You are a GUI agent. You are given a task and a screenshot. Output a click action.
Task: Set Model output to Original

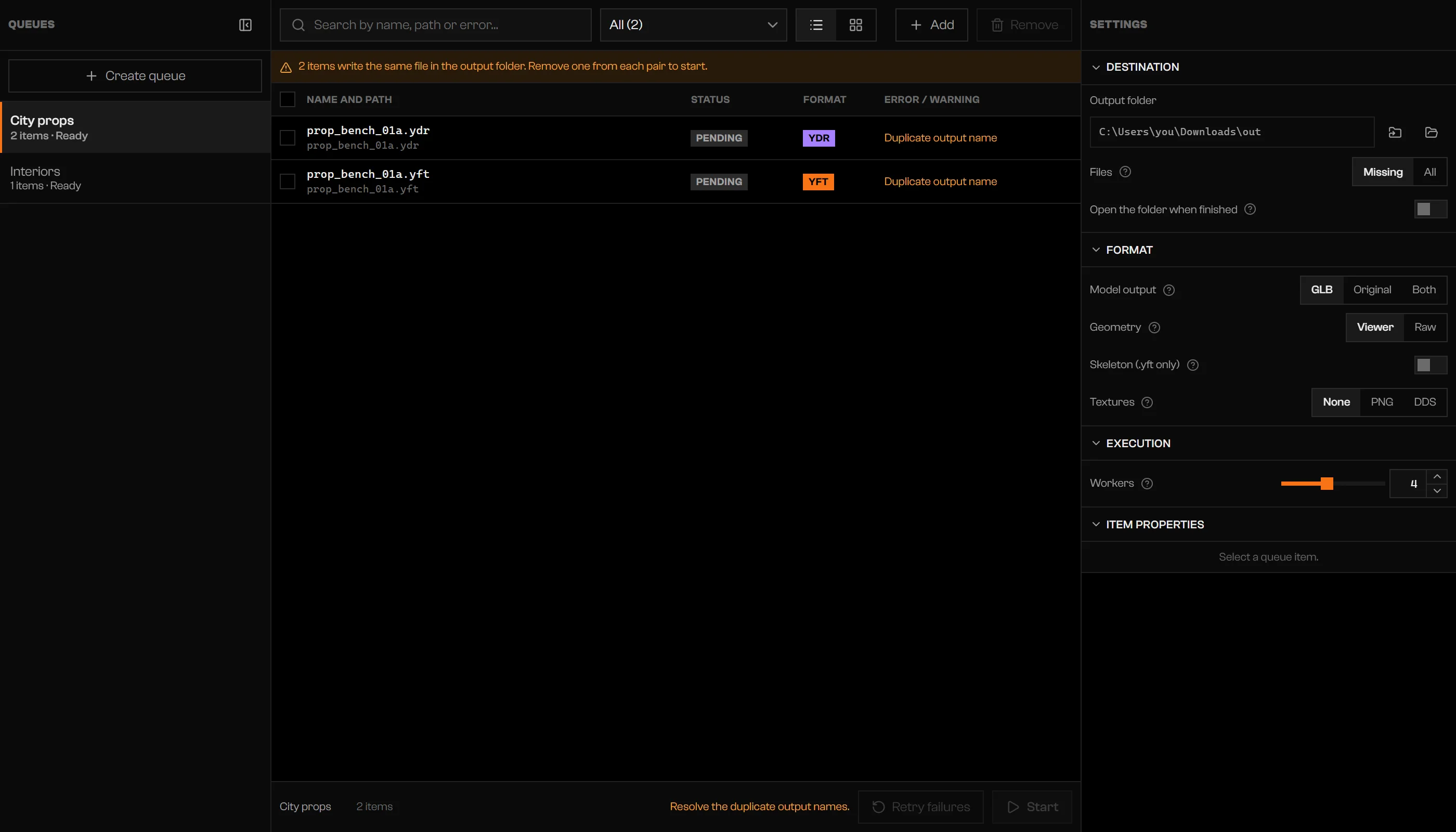tap(1372, 290)
